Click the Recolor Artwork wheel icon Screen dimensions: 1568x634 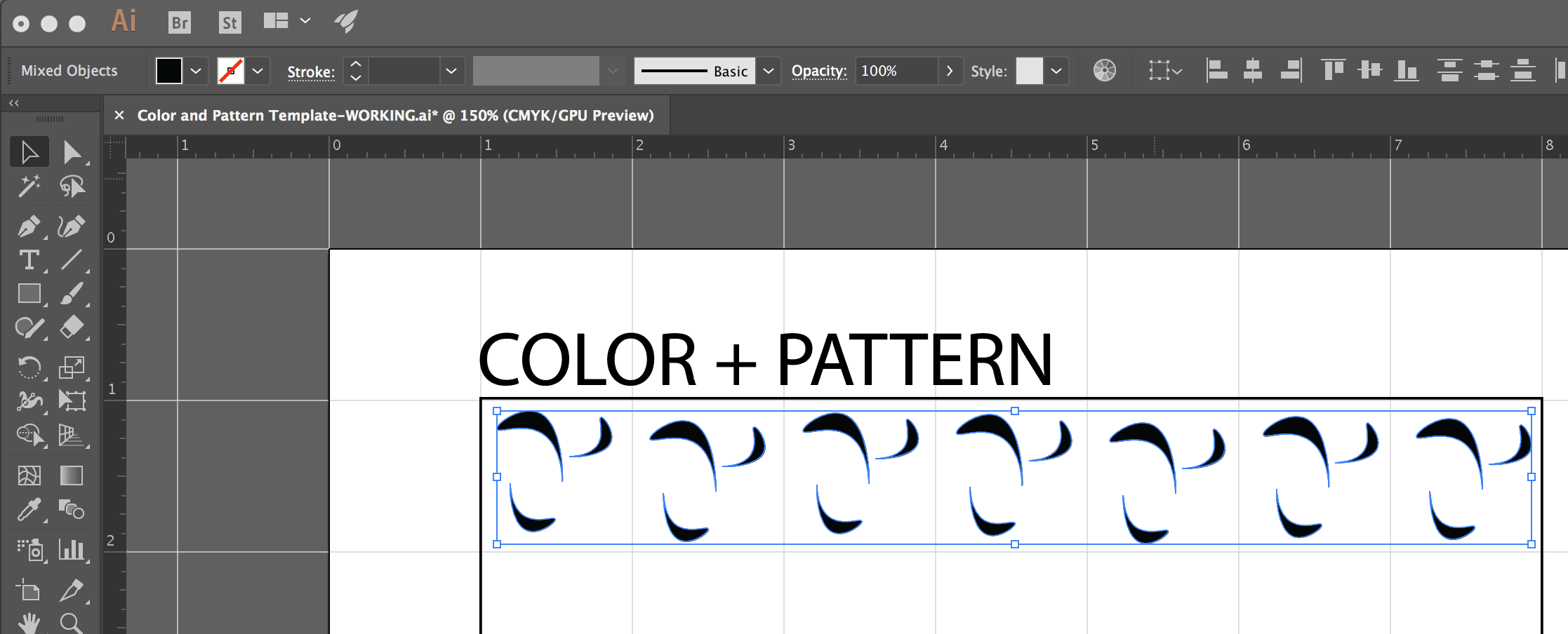pos(1104,71)
